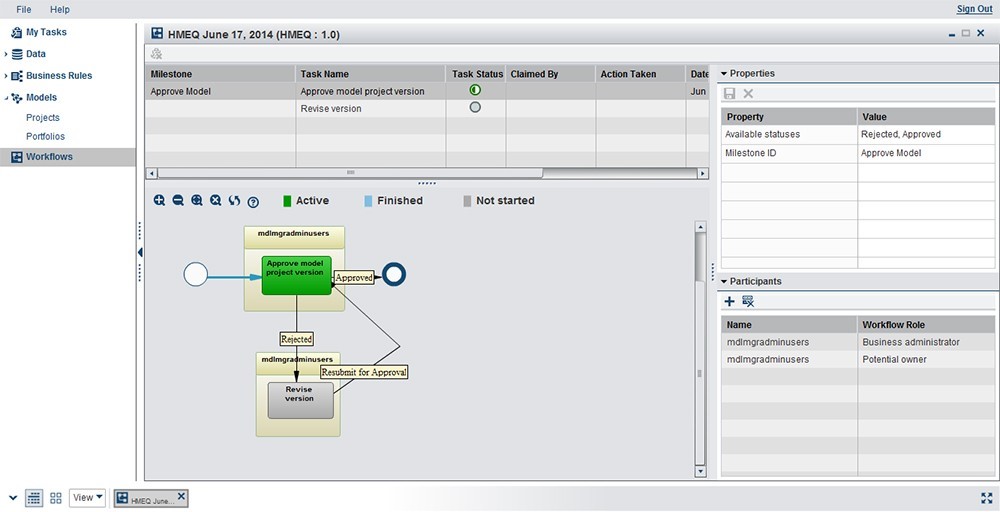Image resolution: width=1000 pixels, height=512 pixels.
Task: Click the remove participant icon
Action: pos(748,301)
